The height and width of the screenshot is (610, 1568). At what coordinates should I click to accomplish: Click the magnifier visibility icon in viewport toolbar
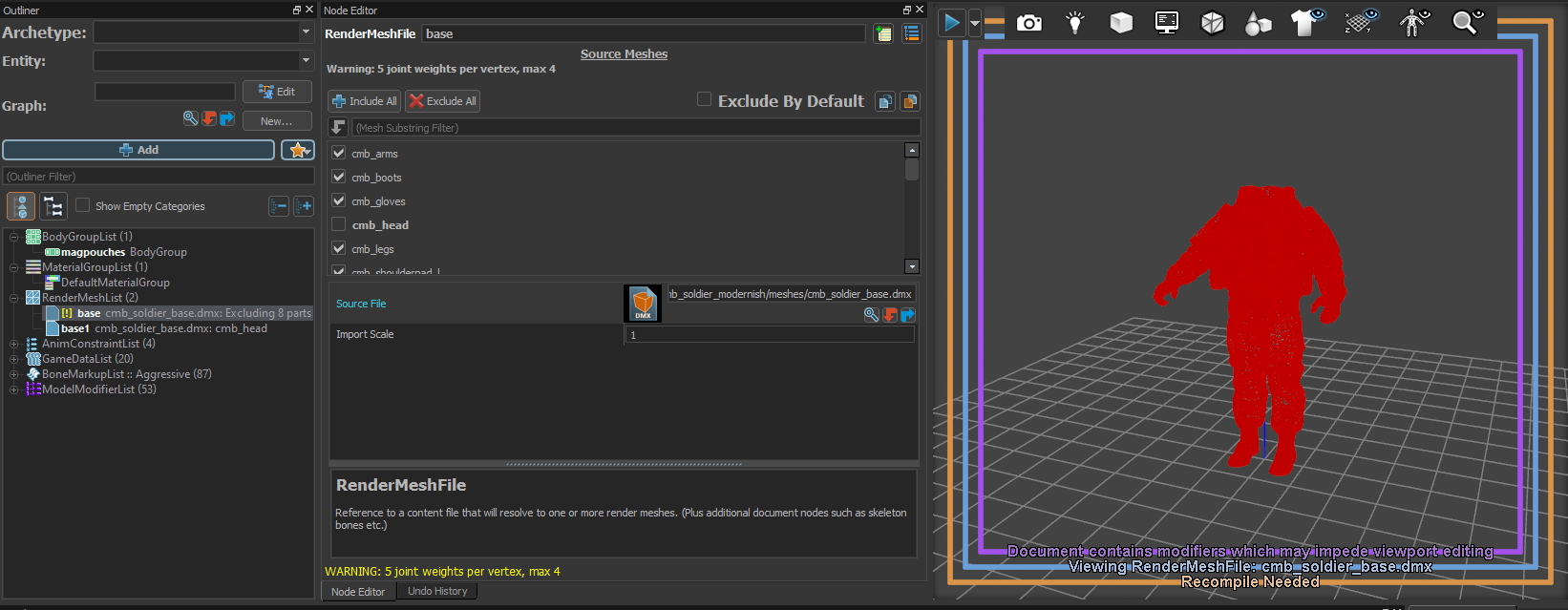1467,22
